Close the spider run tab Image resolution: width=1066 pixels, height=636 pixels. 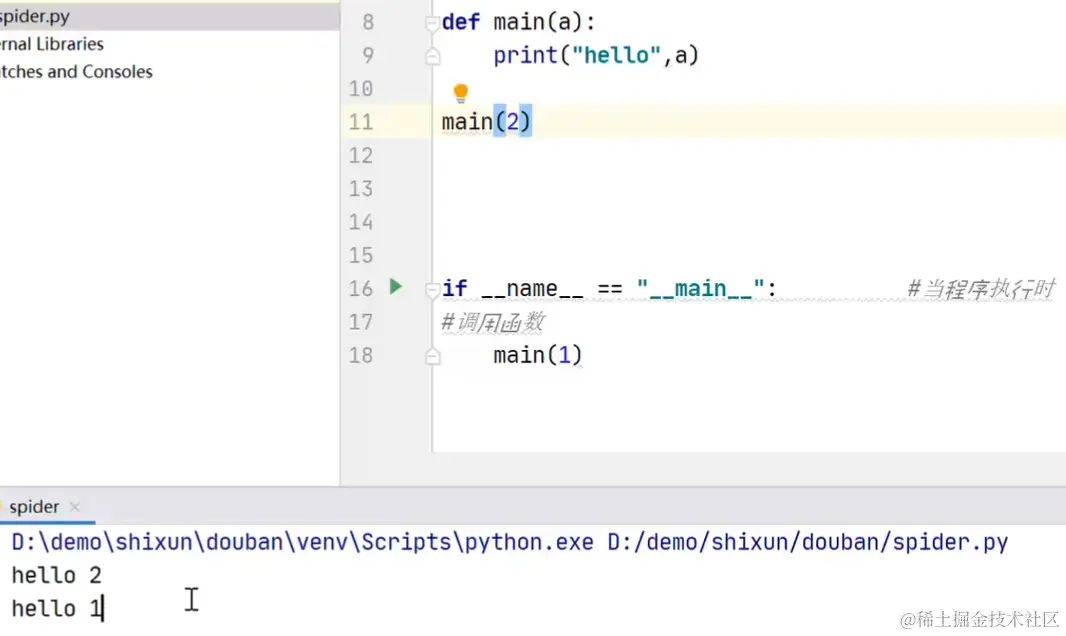75,507
